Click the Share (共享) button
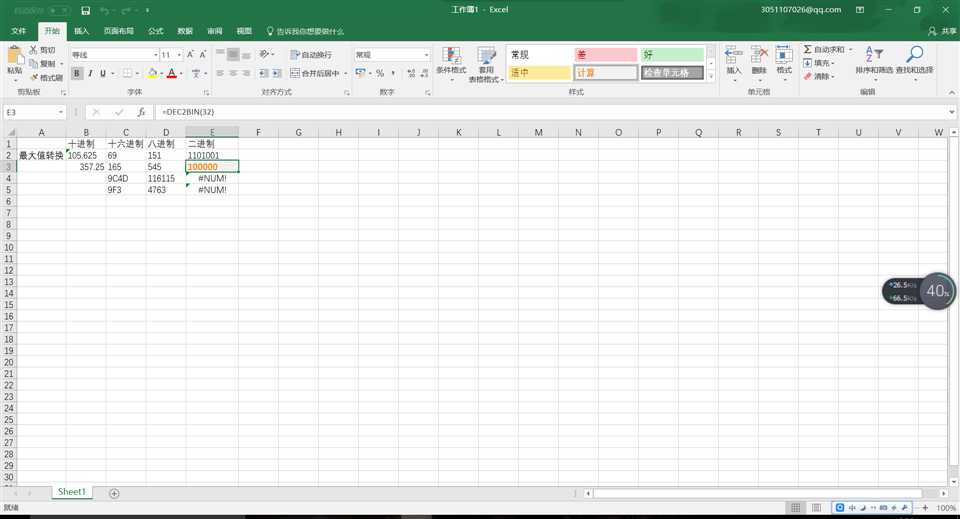960x519 pixels. point(943,31)
